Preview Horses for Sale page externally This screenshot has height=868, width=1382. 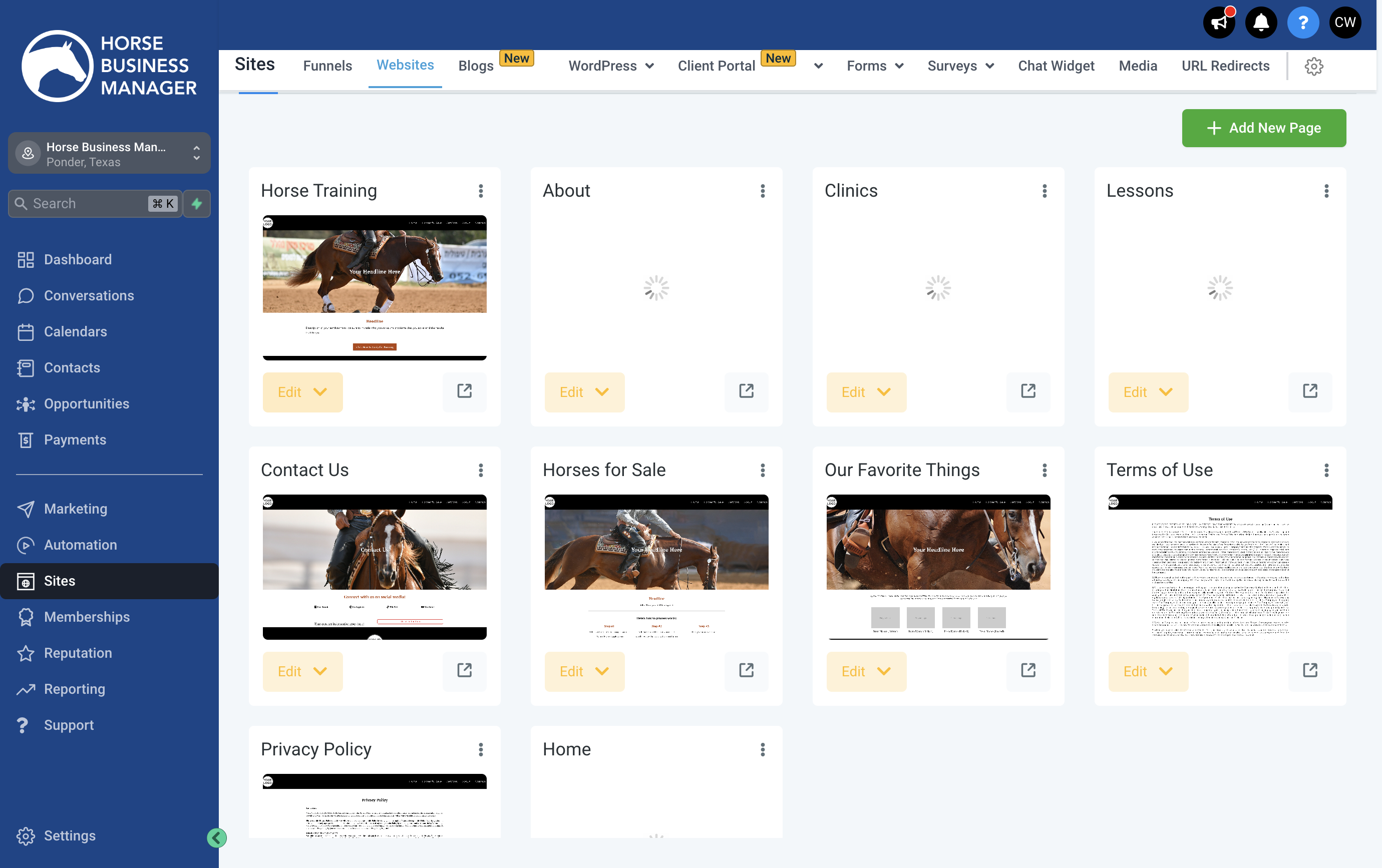click(746, 671)
